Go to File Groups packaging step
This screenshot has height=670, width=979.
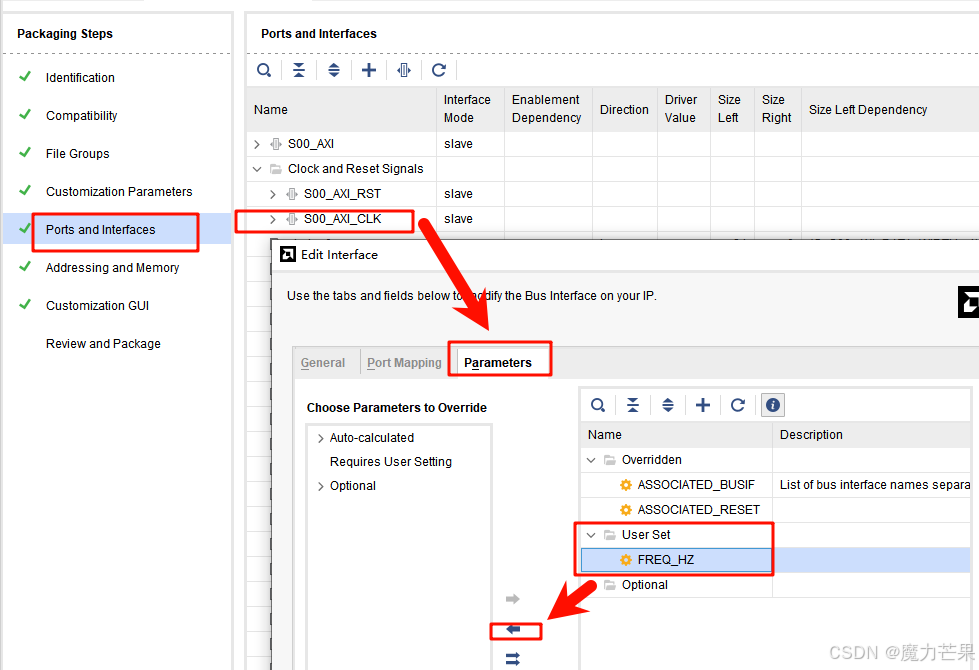click(x=77, y=154)
